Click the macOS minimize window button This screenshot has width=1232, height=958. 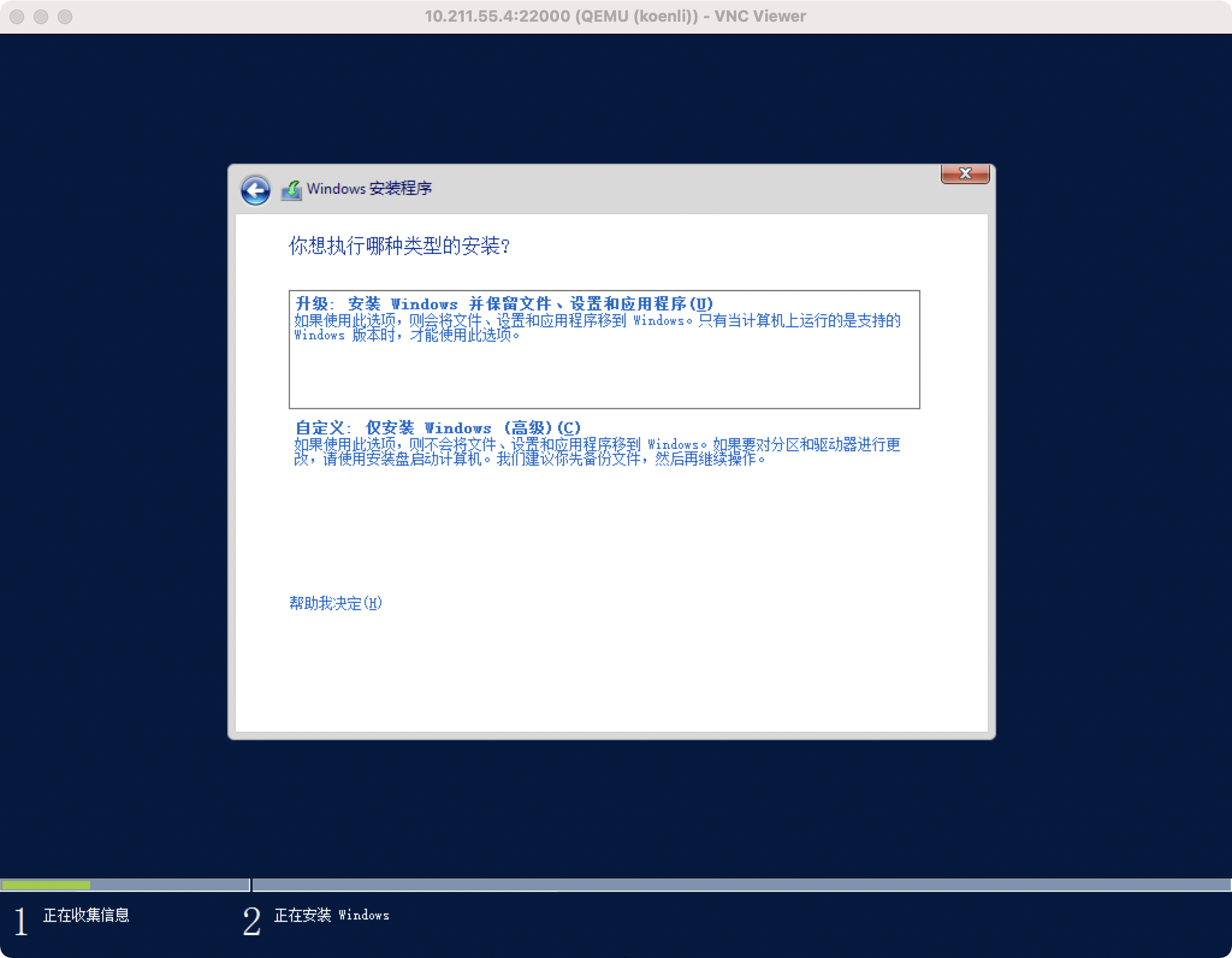41,17
